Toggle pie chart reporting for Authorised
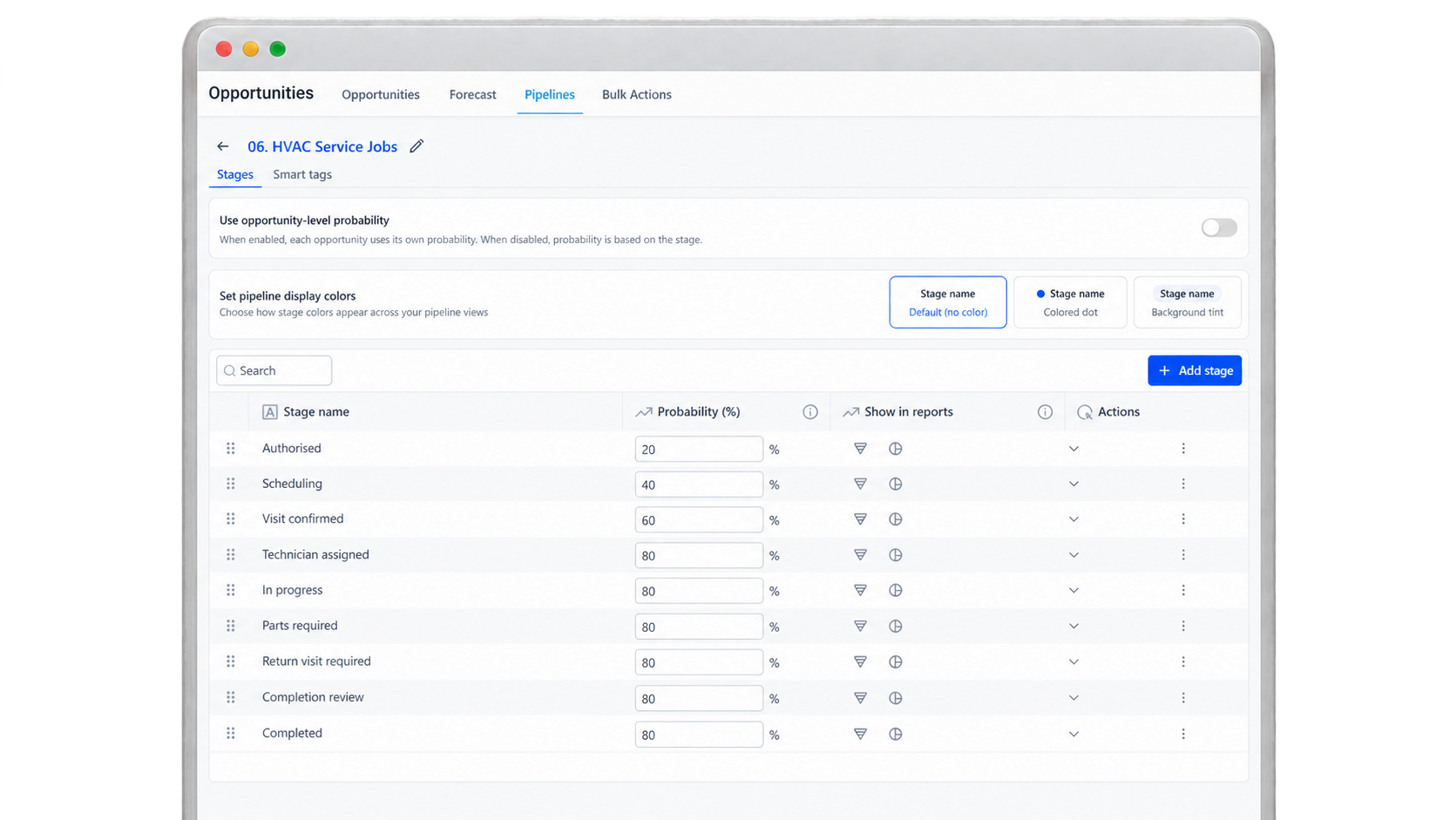Screen dimensions: 1456x820 pyautogui.click(x=895, y=449)
